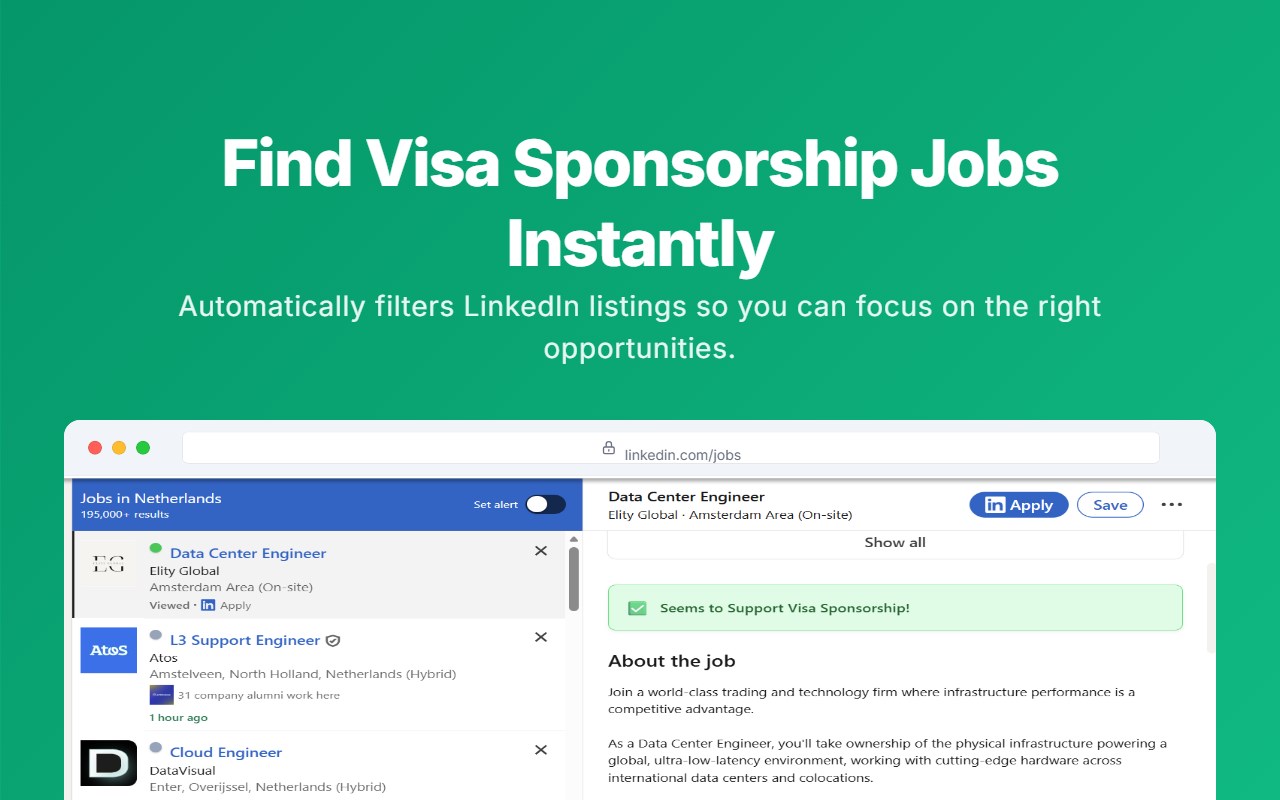Dismiss the L3 Support Engineer job listing

pyautogui.click(x=541, y=637)
